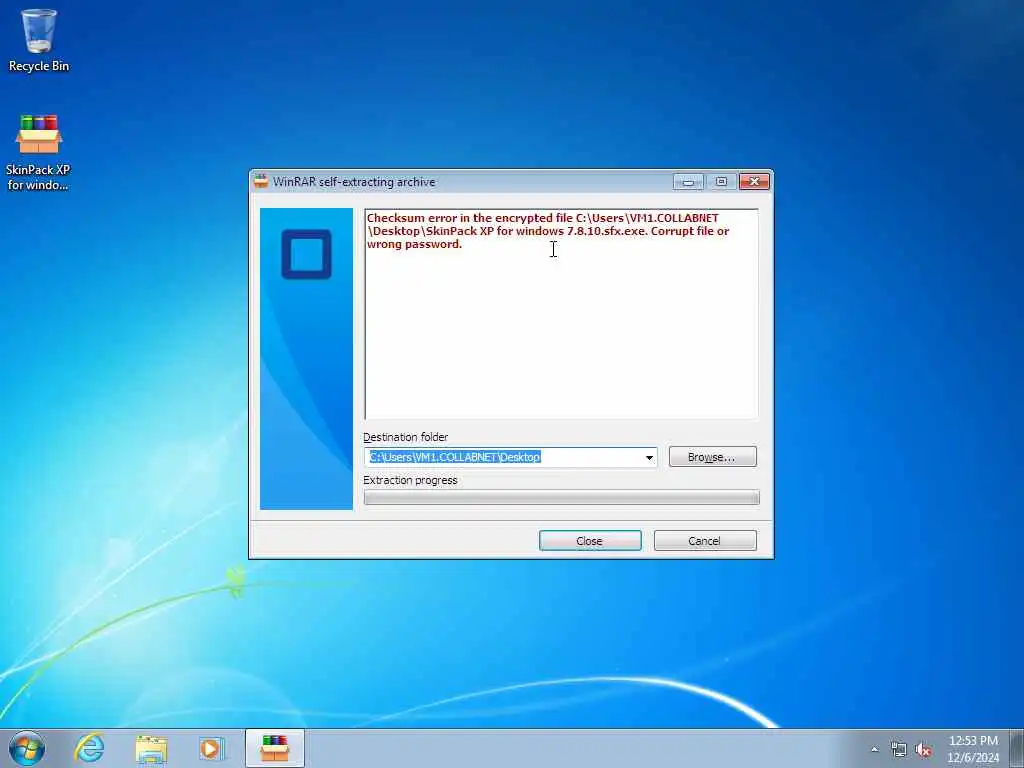The height and width of the screenshot is (768, 1024).
Task: Open the Recycle Bin desktop icon
Action: (39, 40)
